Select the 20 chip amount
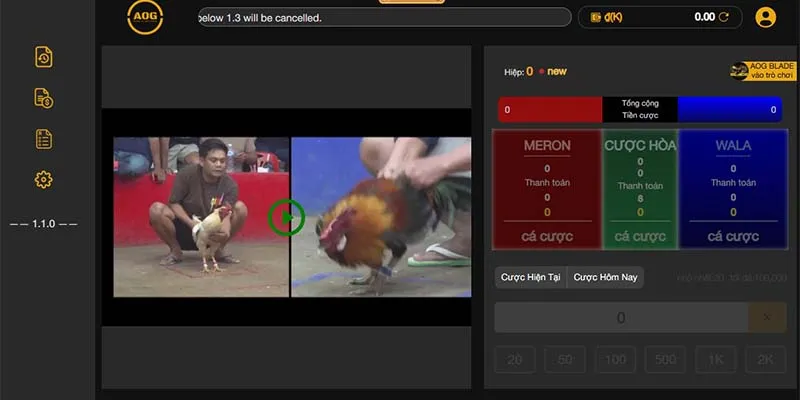Image resolution: width=800 pixels, height=400 pixels. point(515,358)
